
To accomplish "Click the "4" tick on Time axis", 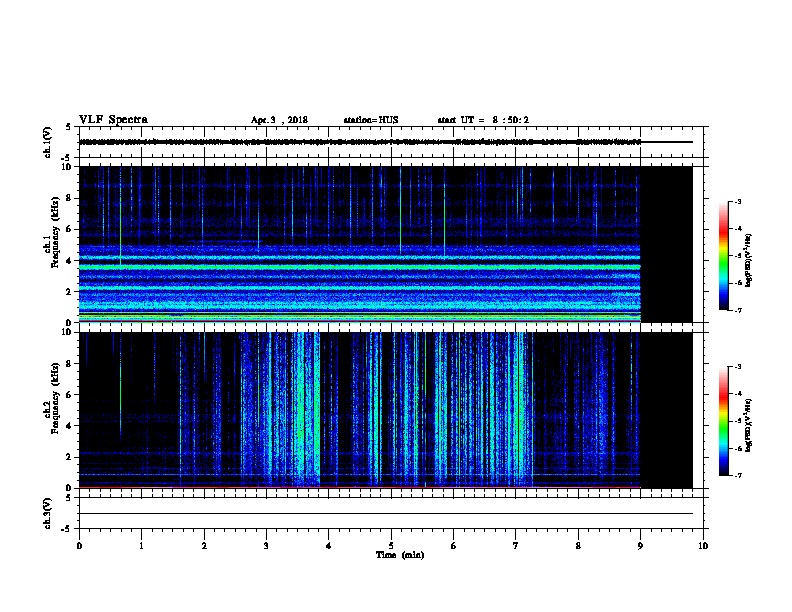I will click(329, 545).
